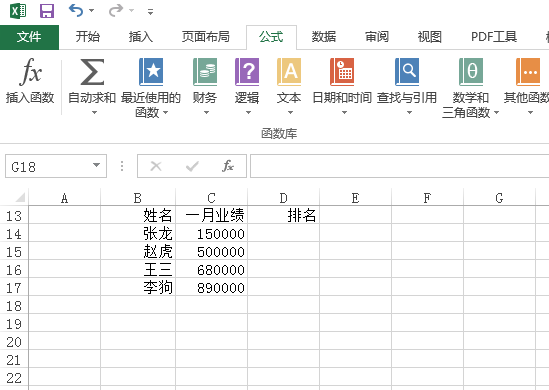This screenshot has height=390, width=549.
Task: Click the 函数库 group label
Action: point(279,134)
